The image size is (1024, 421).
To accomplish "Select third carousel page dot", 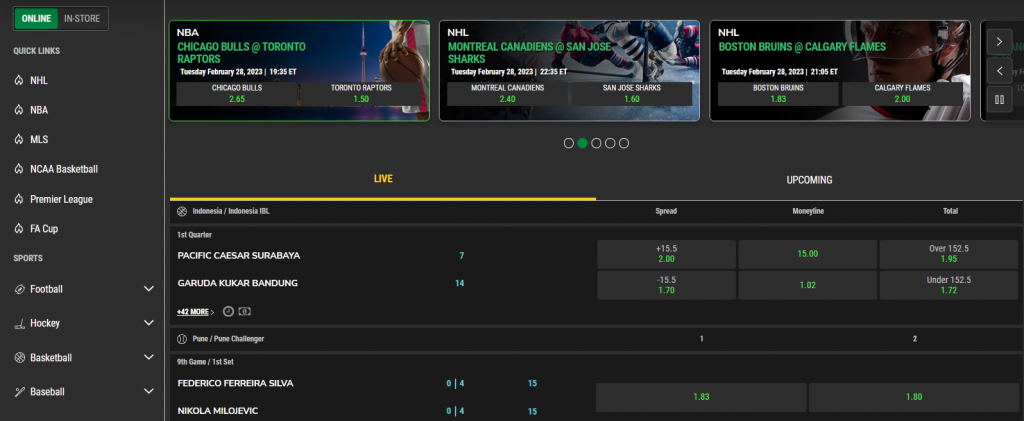I will click(x=596, y=143).
